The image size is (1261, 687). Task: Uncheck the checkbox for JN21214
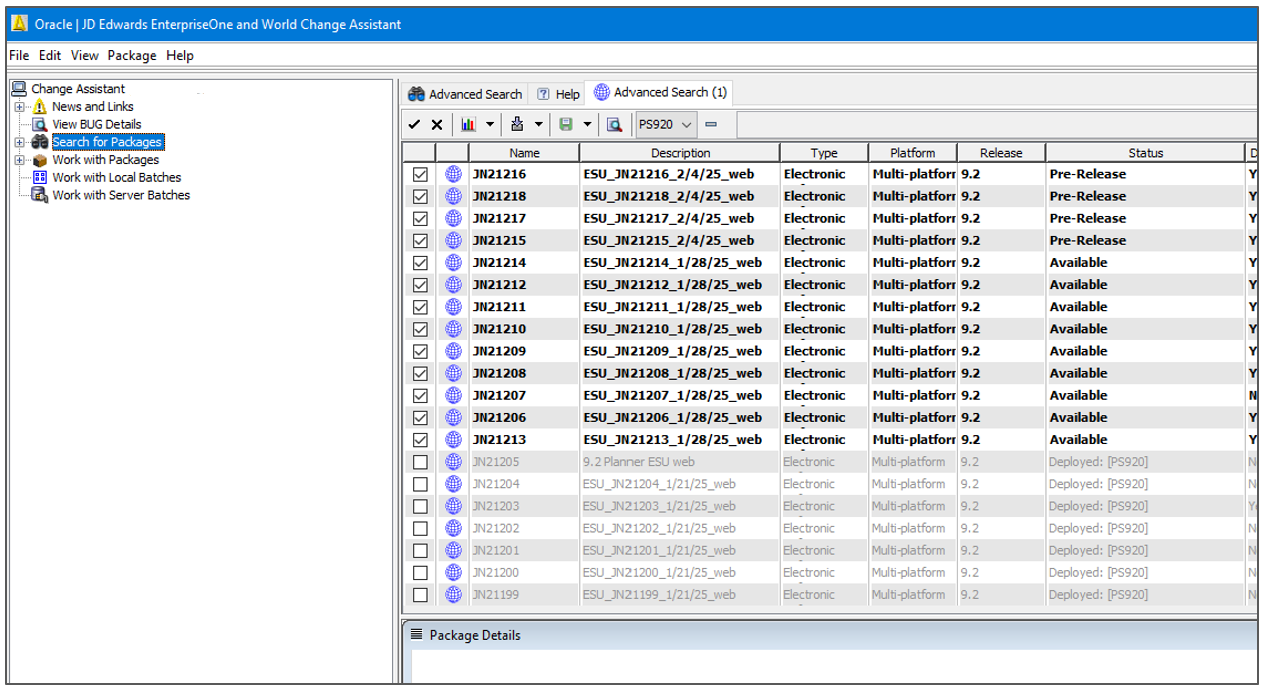click(x=419, y=262)
